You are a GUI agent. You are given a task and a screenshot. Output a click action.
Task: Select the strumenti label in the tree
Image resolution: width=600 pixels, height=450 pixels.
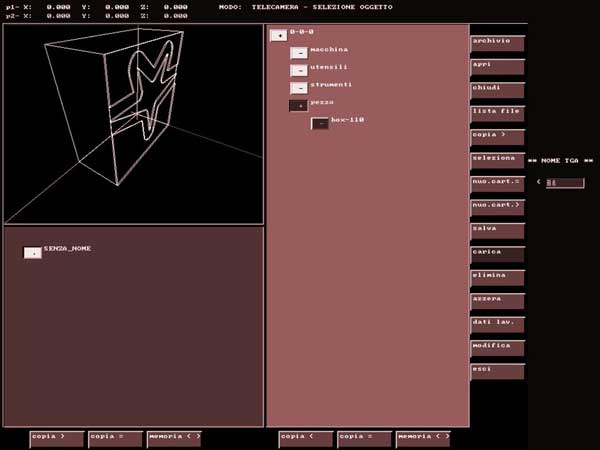pos(331,85)
